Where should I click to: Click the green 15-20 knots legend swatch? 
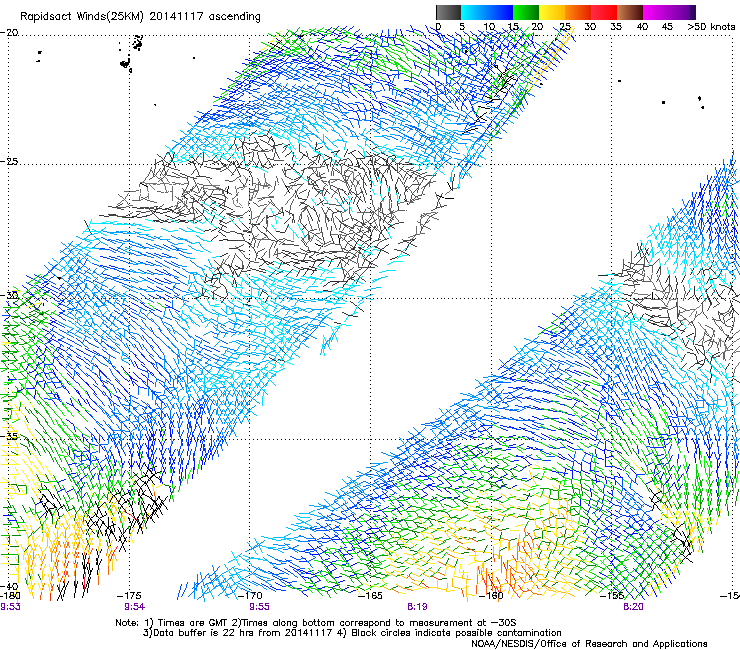point(526,12)
